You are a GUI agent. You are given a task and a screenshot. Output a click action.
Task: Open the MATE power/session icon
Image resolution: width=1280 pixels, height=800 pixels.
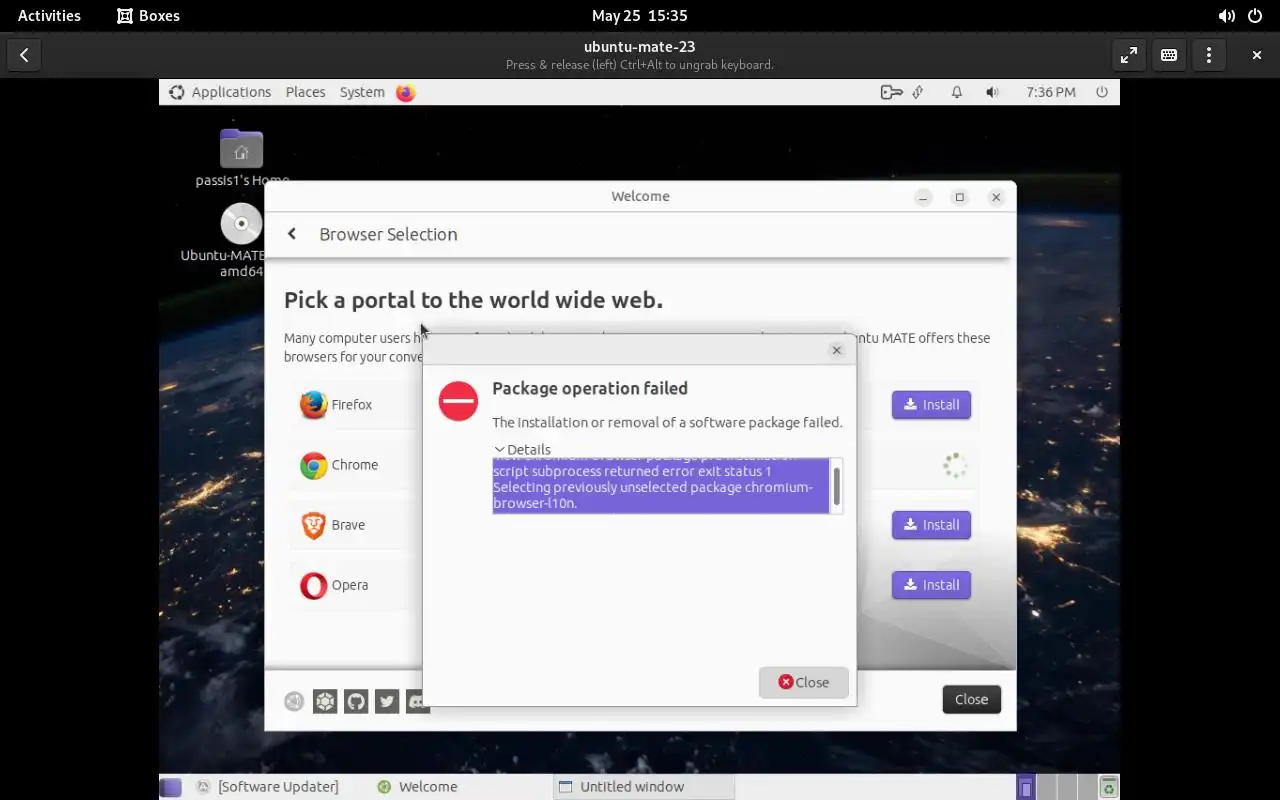pos(1102,92)
